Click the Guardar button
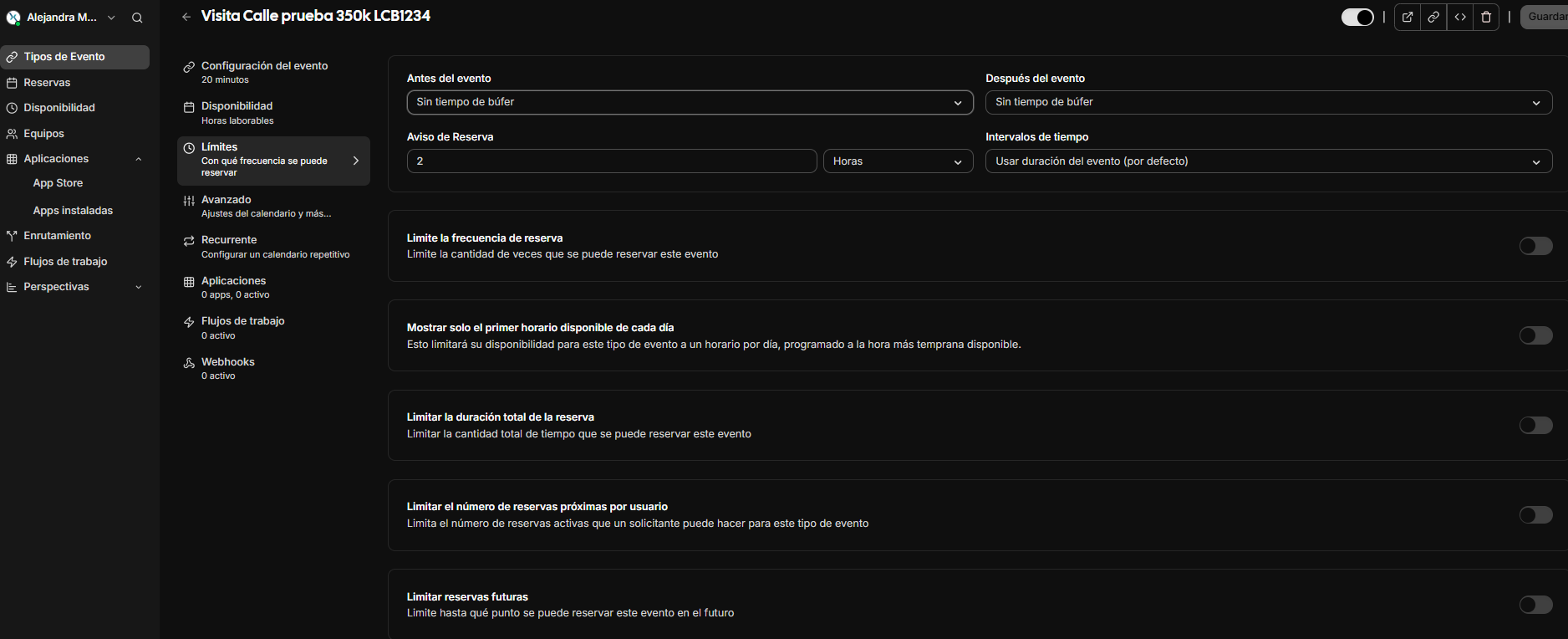The width and height of the screenshot is (1568, 639). [1545, 17]
